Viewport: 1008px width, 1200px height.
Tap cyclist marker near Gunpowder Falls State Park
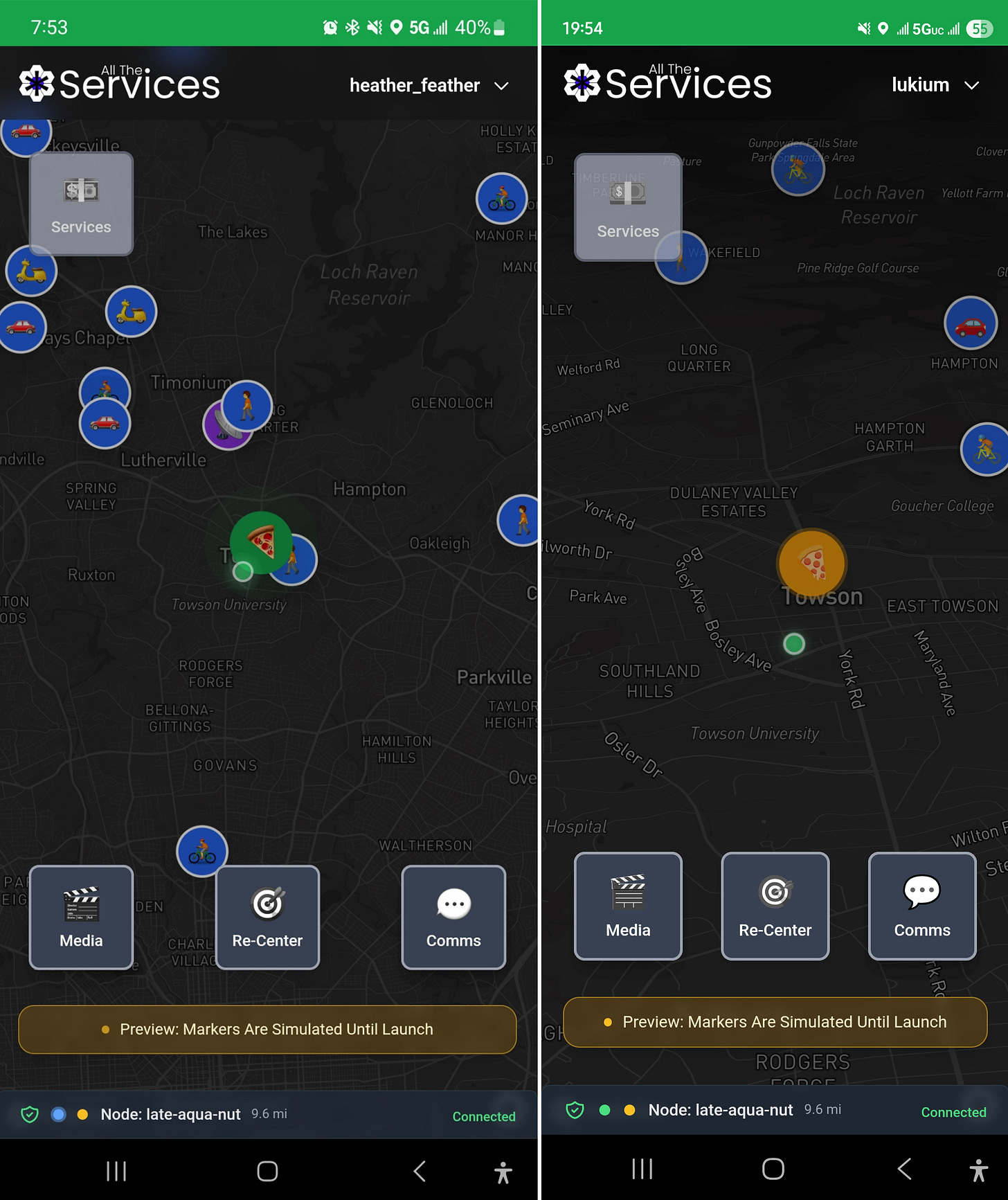(798, 169)
